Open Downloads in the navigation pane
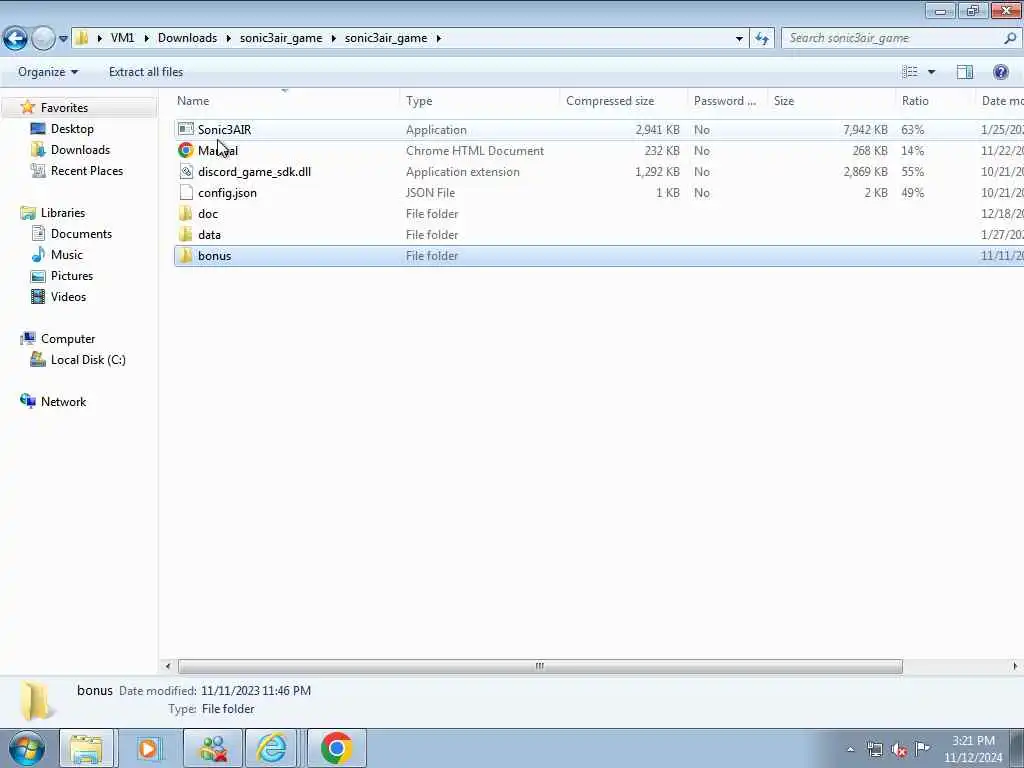 pos(80,150)
